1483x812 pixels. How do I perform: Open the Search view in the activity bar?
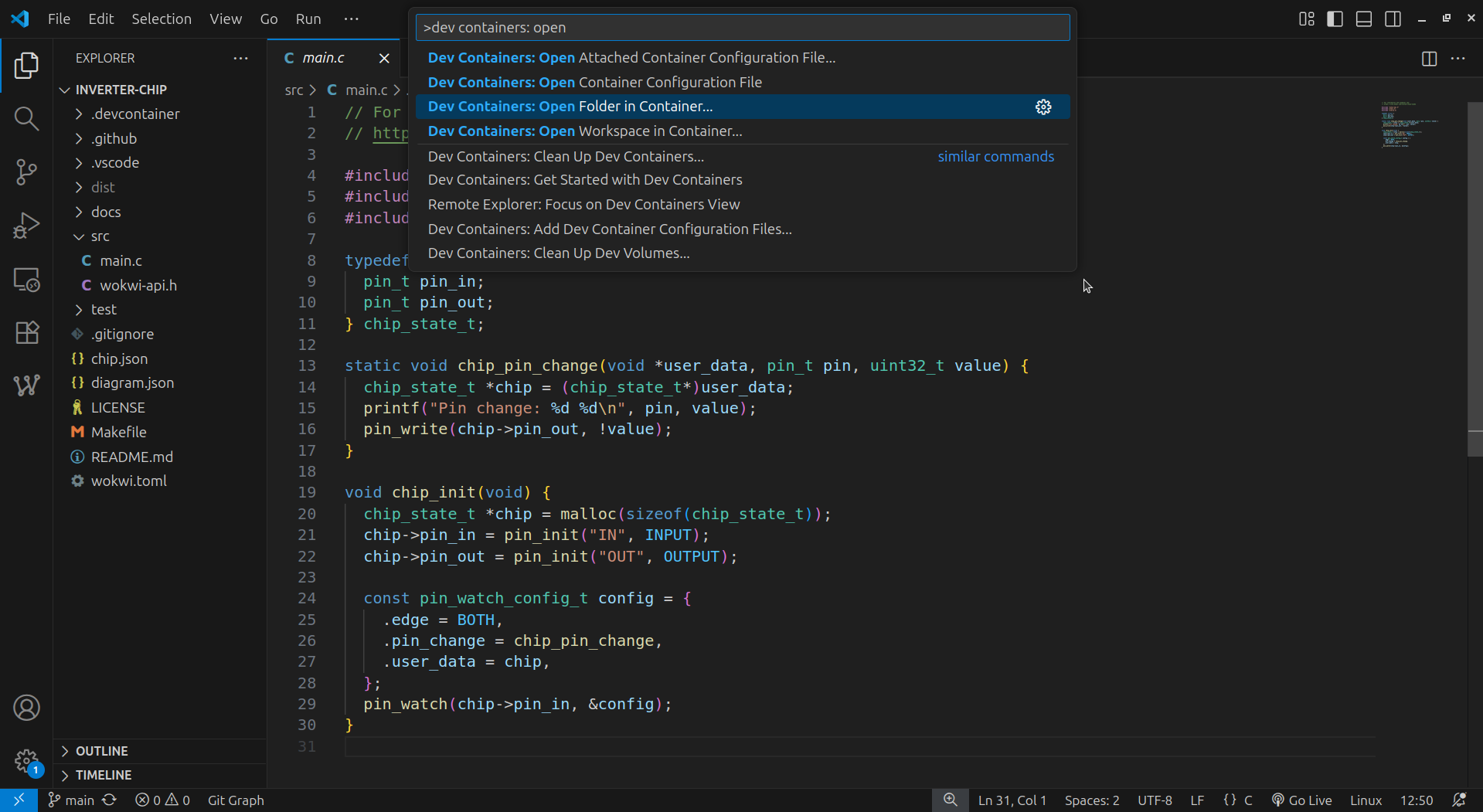26,119
